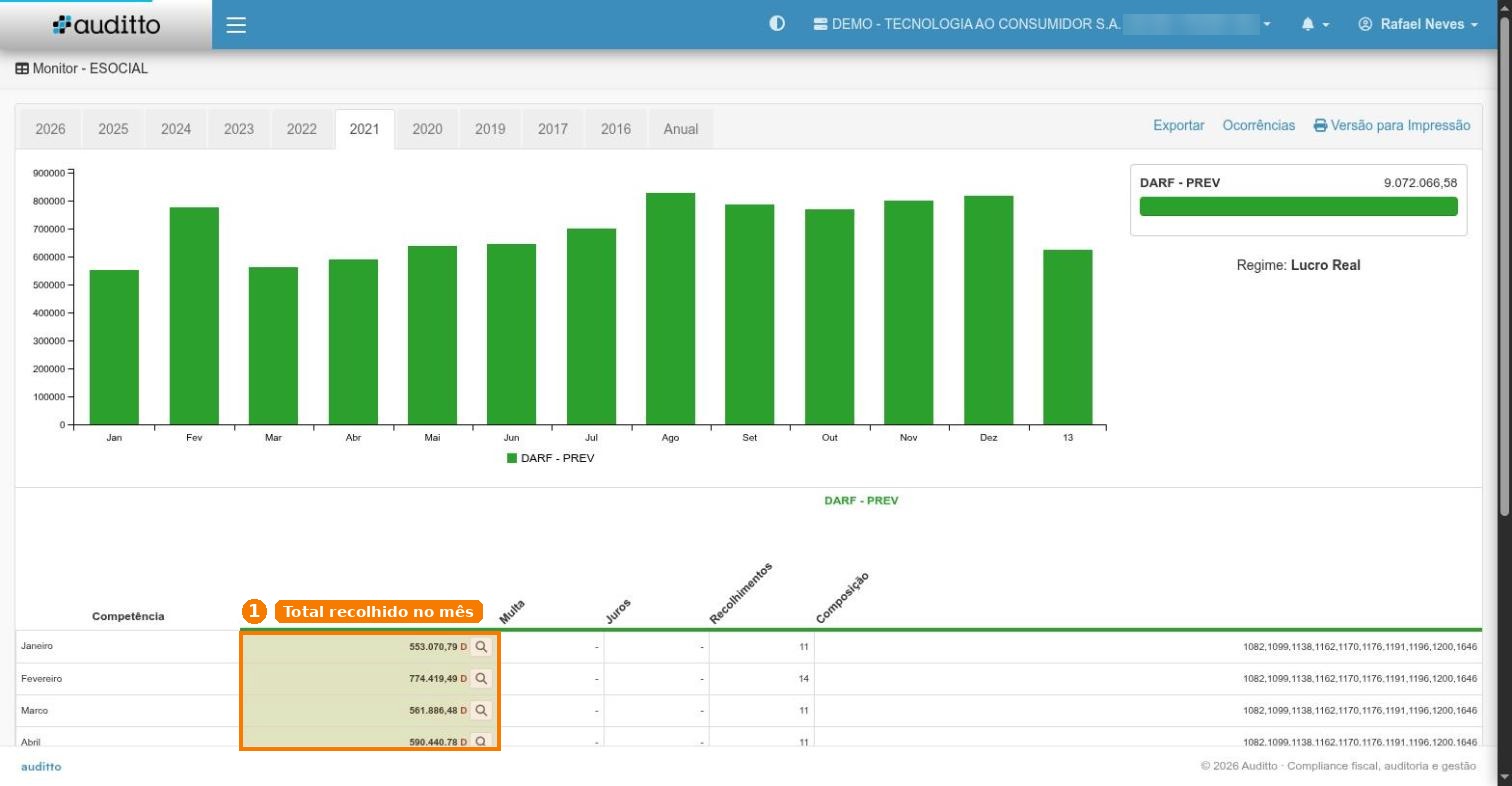
Task: Click the auditto logo
Action: pyautogui.click(x=106, y=25)
